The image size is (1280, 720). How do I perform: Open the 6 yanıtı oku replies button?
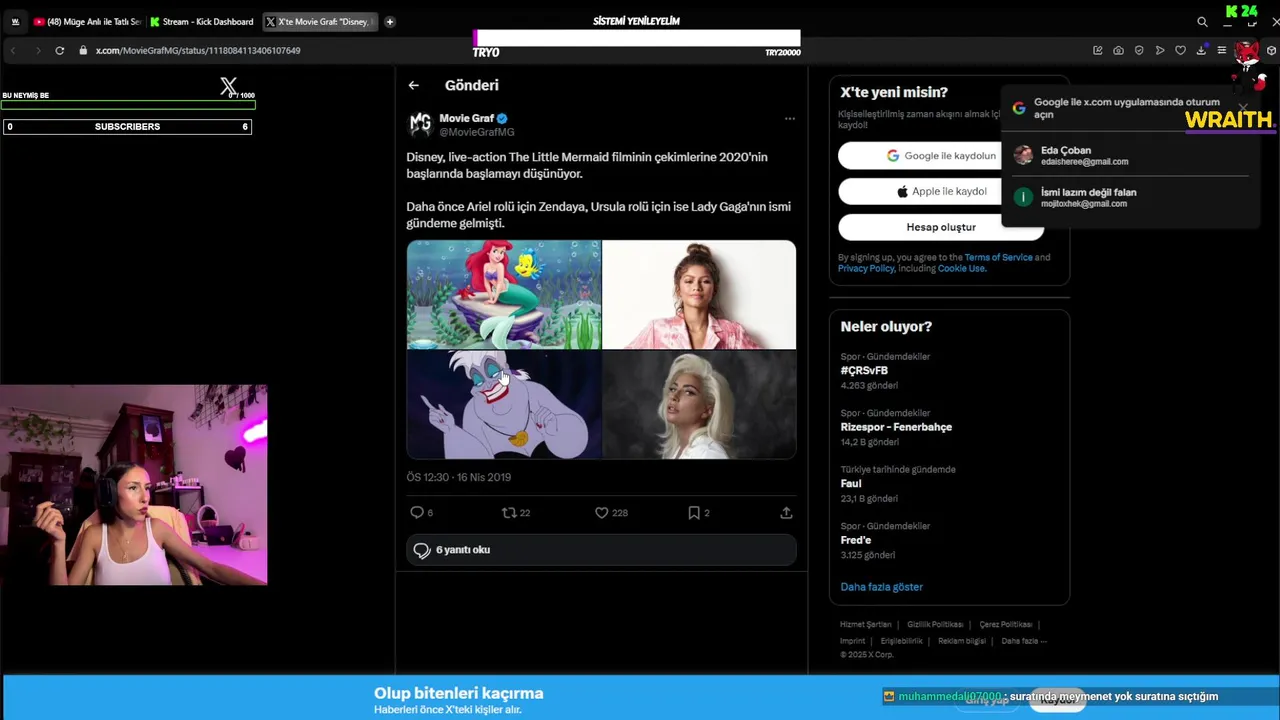[x=601, y=550]
